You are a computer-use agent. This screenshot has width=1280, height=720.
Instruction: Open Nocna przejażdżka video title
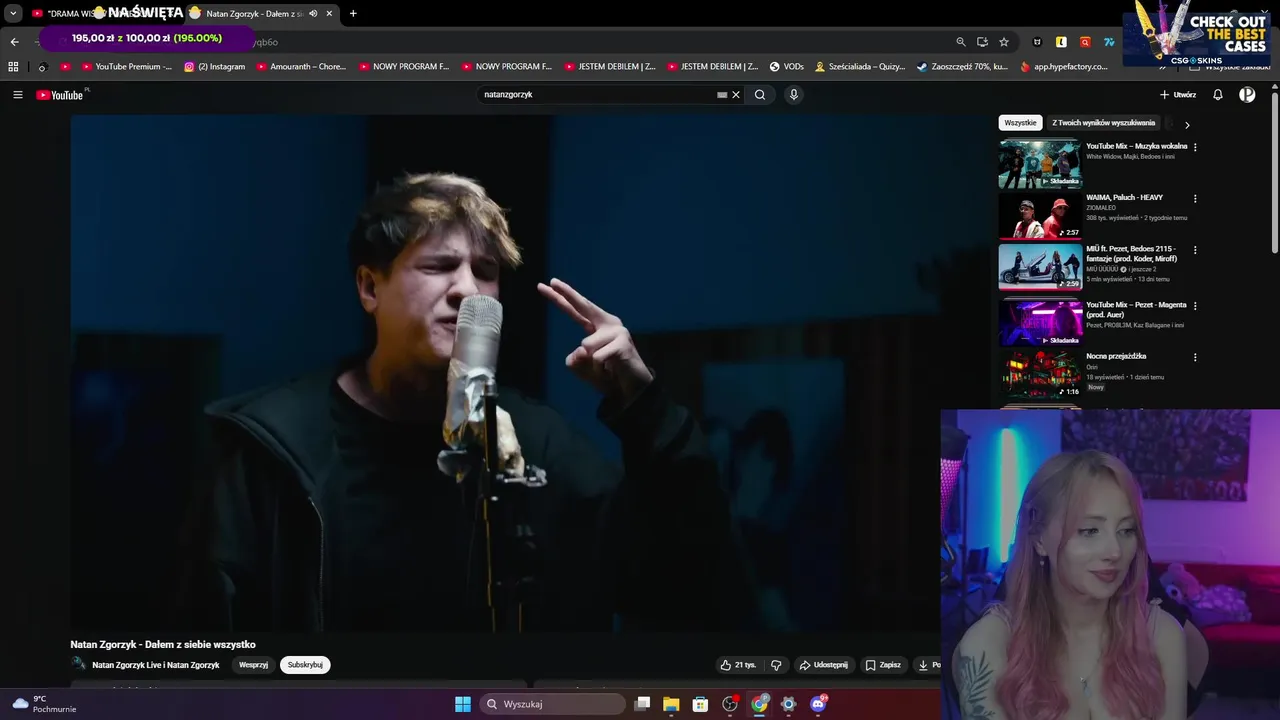[x=1116, y=356]
